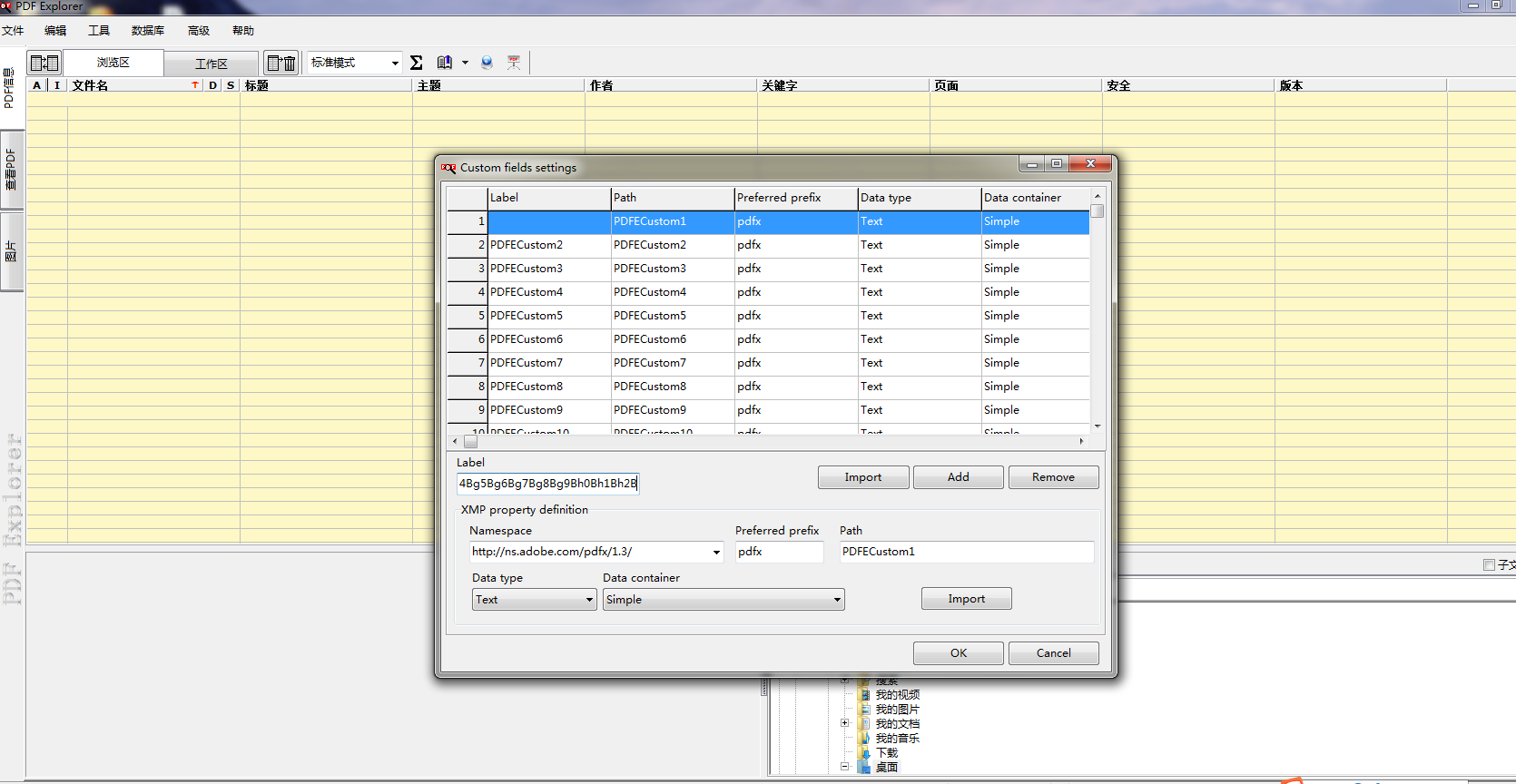The image size is (1516, 784).
Task: Open the 标准模式 mode dropdown
Action: [395, 63]
